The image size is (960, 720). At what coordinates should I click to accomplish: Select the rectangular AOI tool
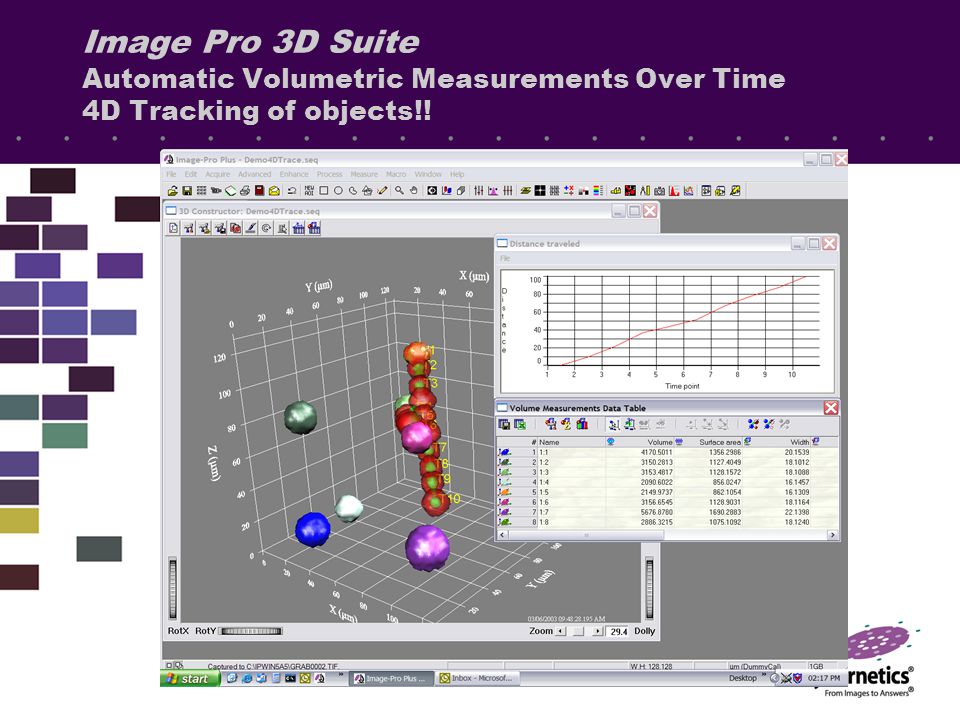pyautogui.click(x=324, y=190)
